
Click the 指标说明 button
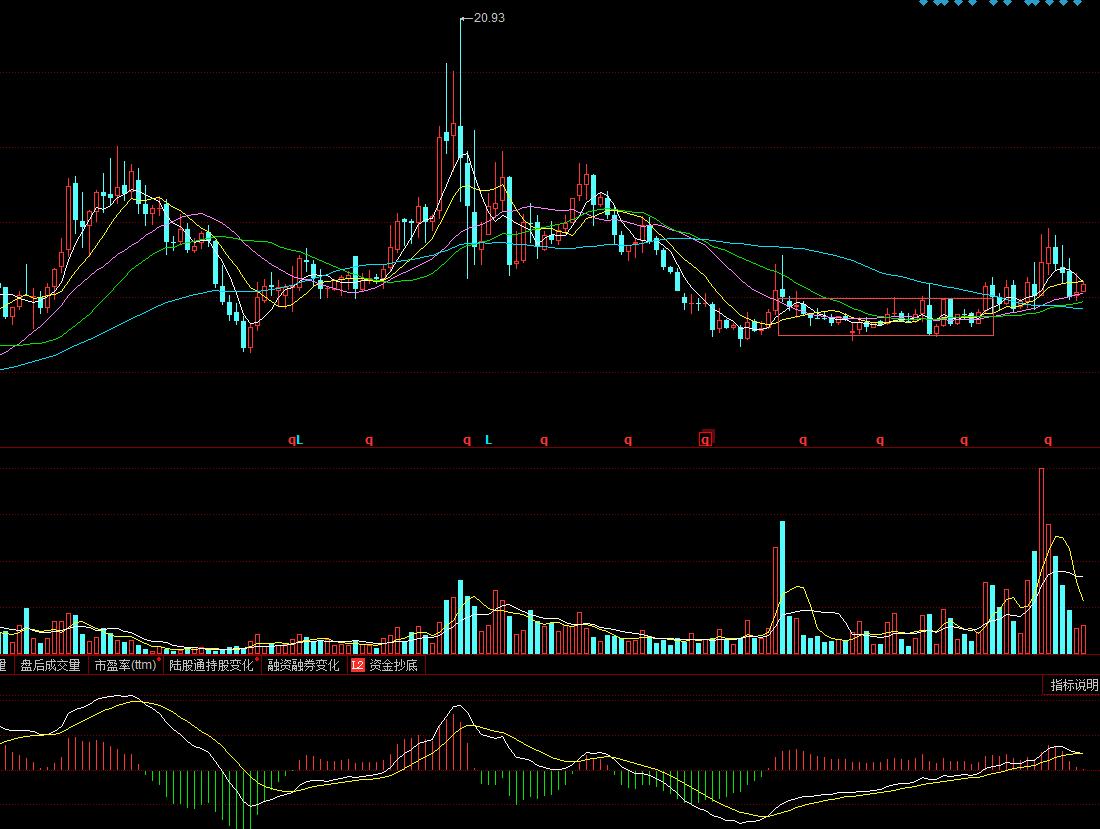click(x=1073, y=685)
